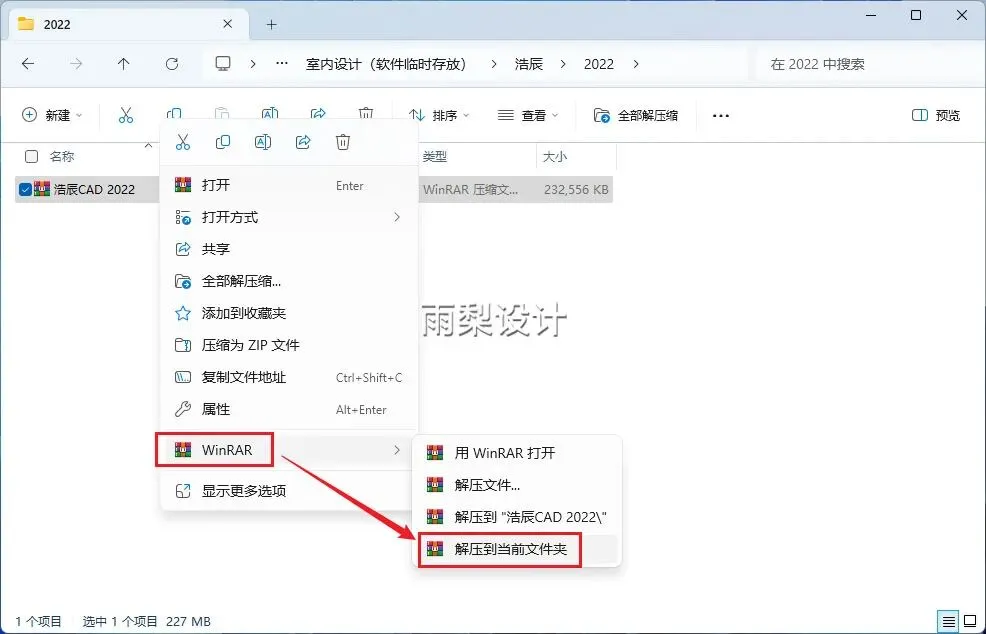
Task: Click the Rename icon in context menu
Action: pyautogui.click(x=263, y=142)
